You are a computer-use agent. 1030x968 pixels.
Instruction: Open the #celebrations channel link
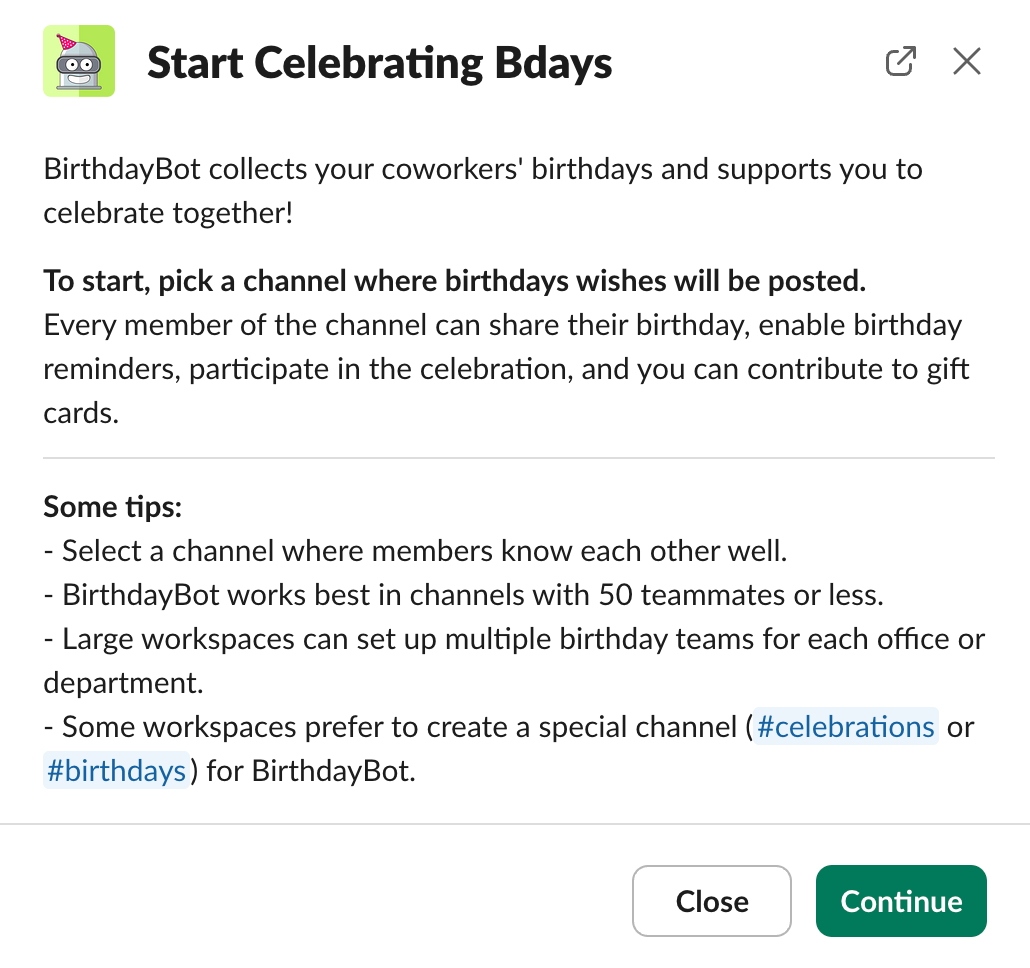[x=845, y=727]
